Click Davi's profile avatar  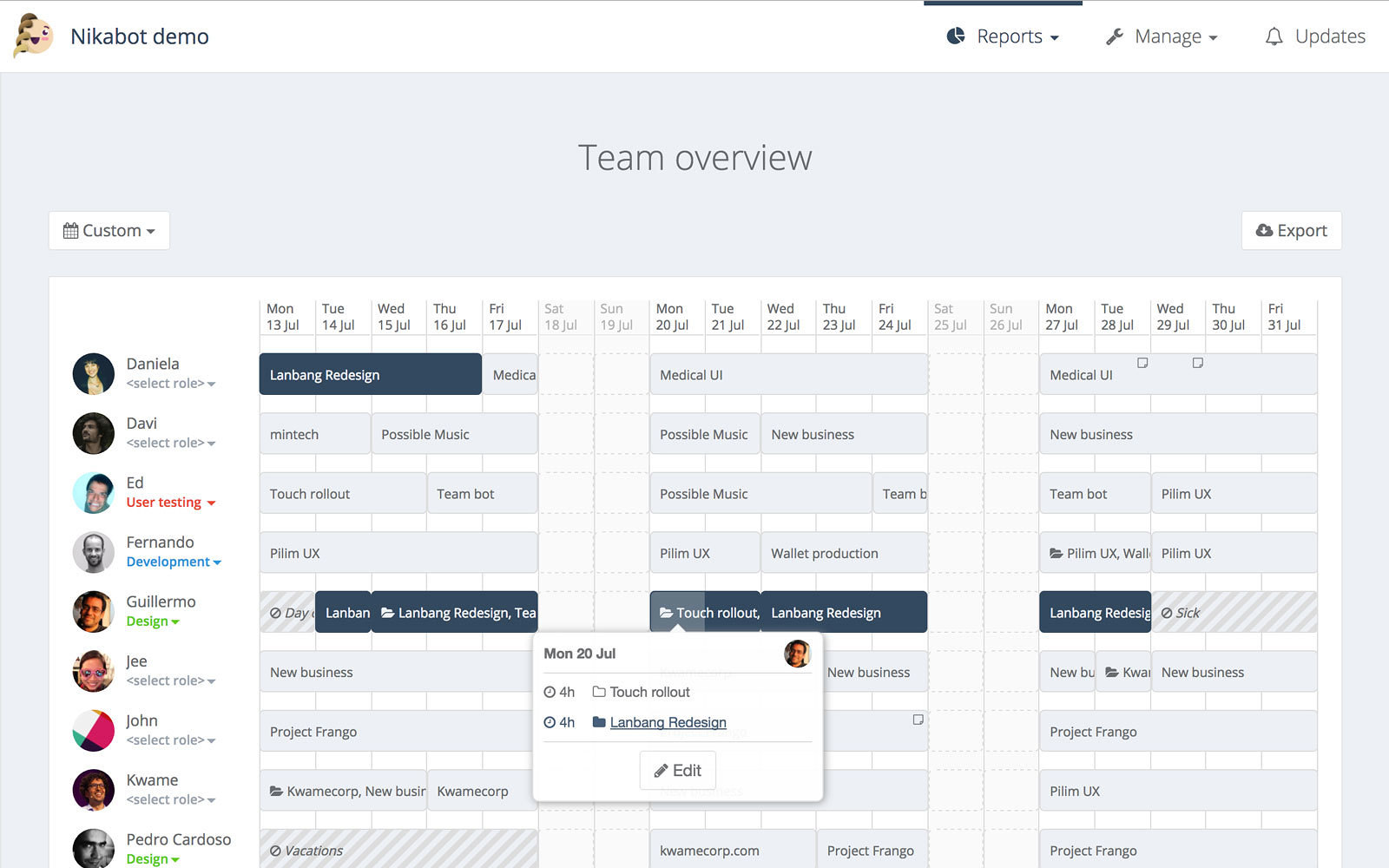click(94, 433)
